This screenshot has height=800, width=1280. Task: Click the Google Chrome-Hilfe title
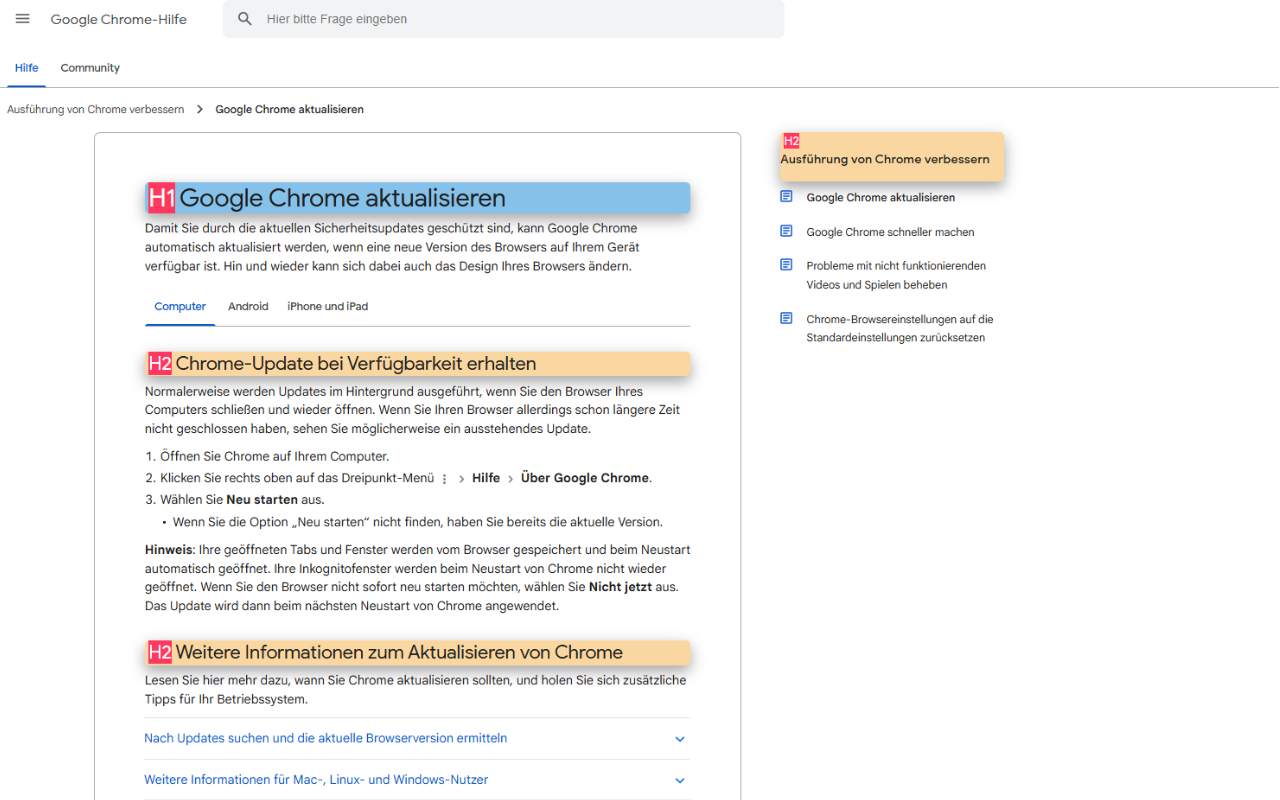[119, 19]
